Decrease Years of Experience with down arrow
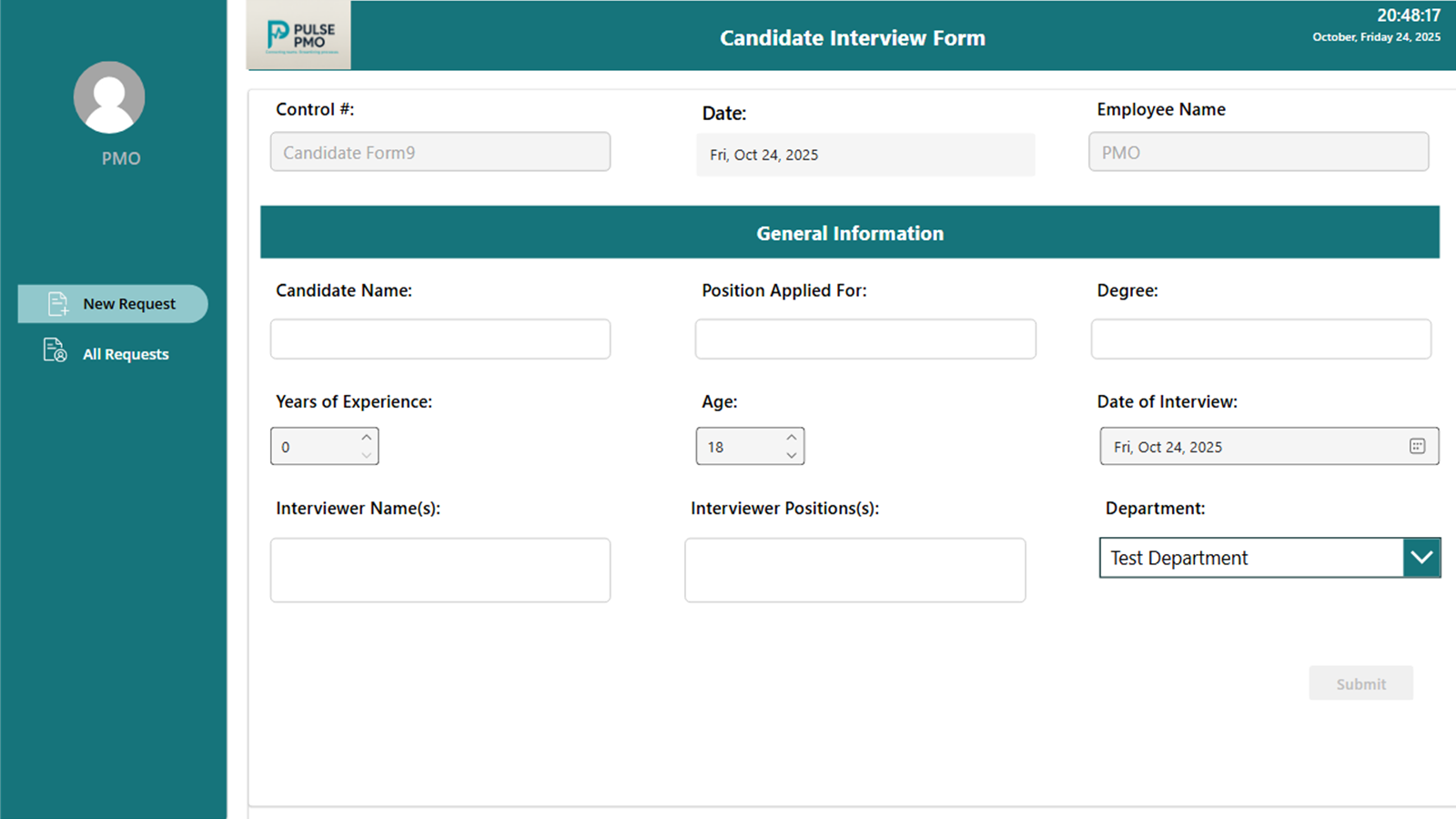The image size is (1456, 819). point(367,455)
